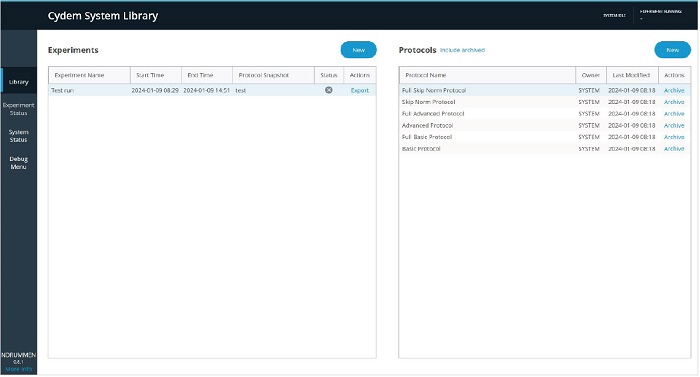Go to Experiment Status in the sidebar
Screen dimensions: 700x377
19,109
